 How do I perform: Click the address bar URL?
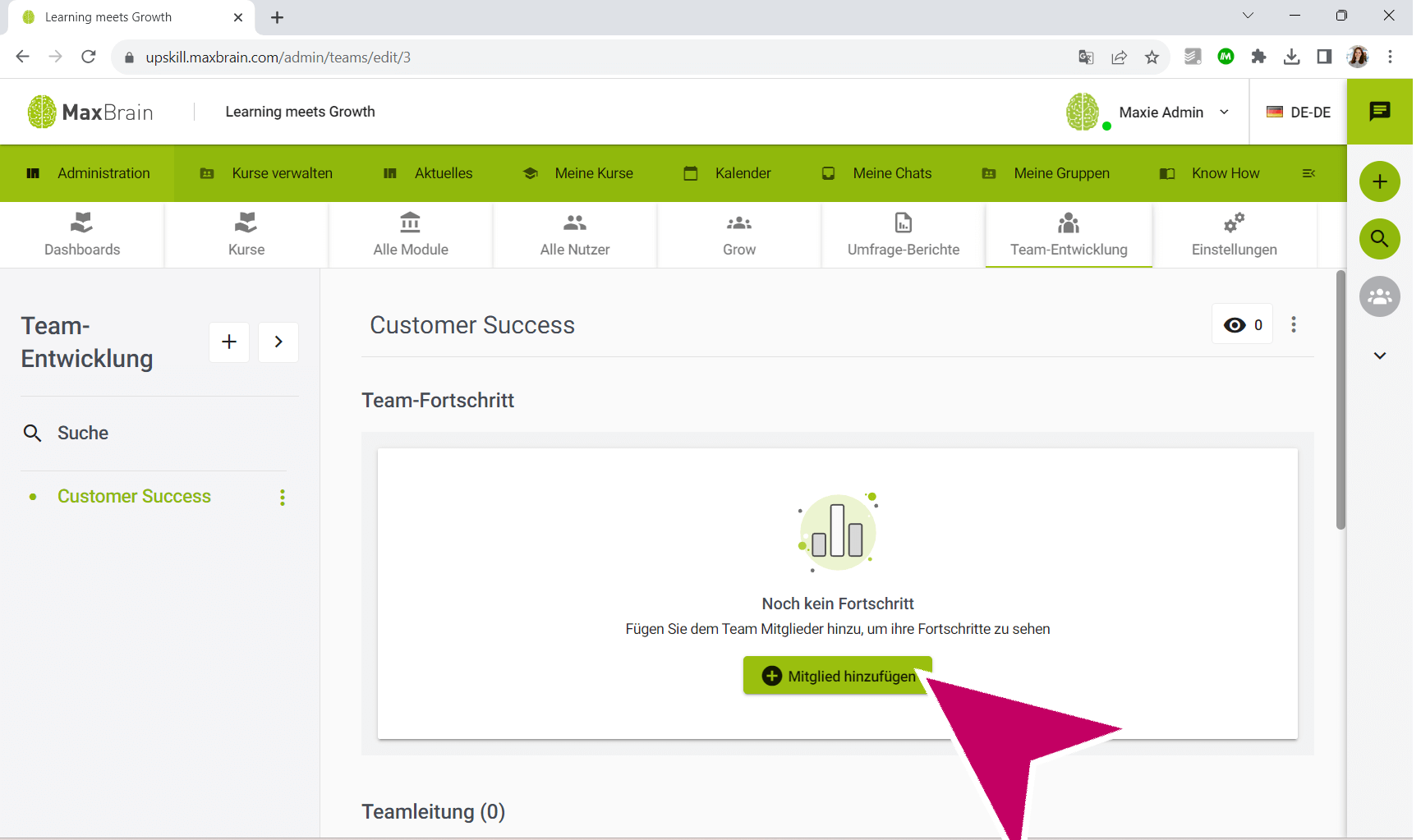point(278,57)
